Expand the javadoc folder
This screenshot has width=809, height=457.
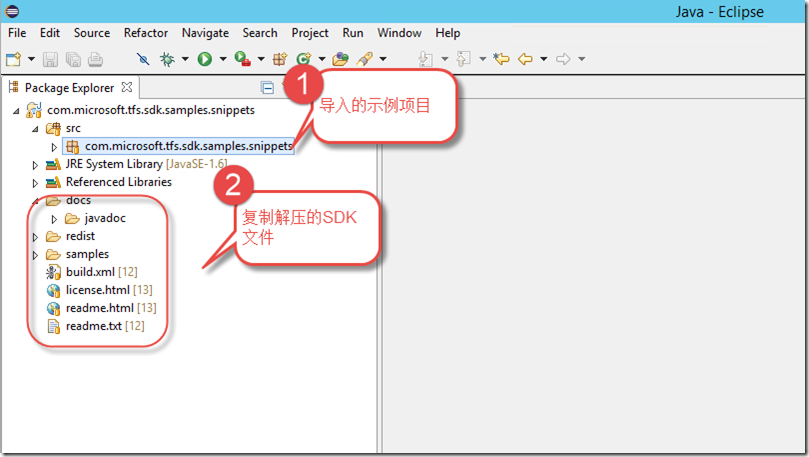click(x=54, y=219)
